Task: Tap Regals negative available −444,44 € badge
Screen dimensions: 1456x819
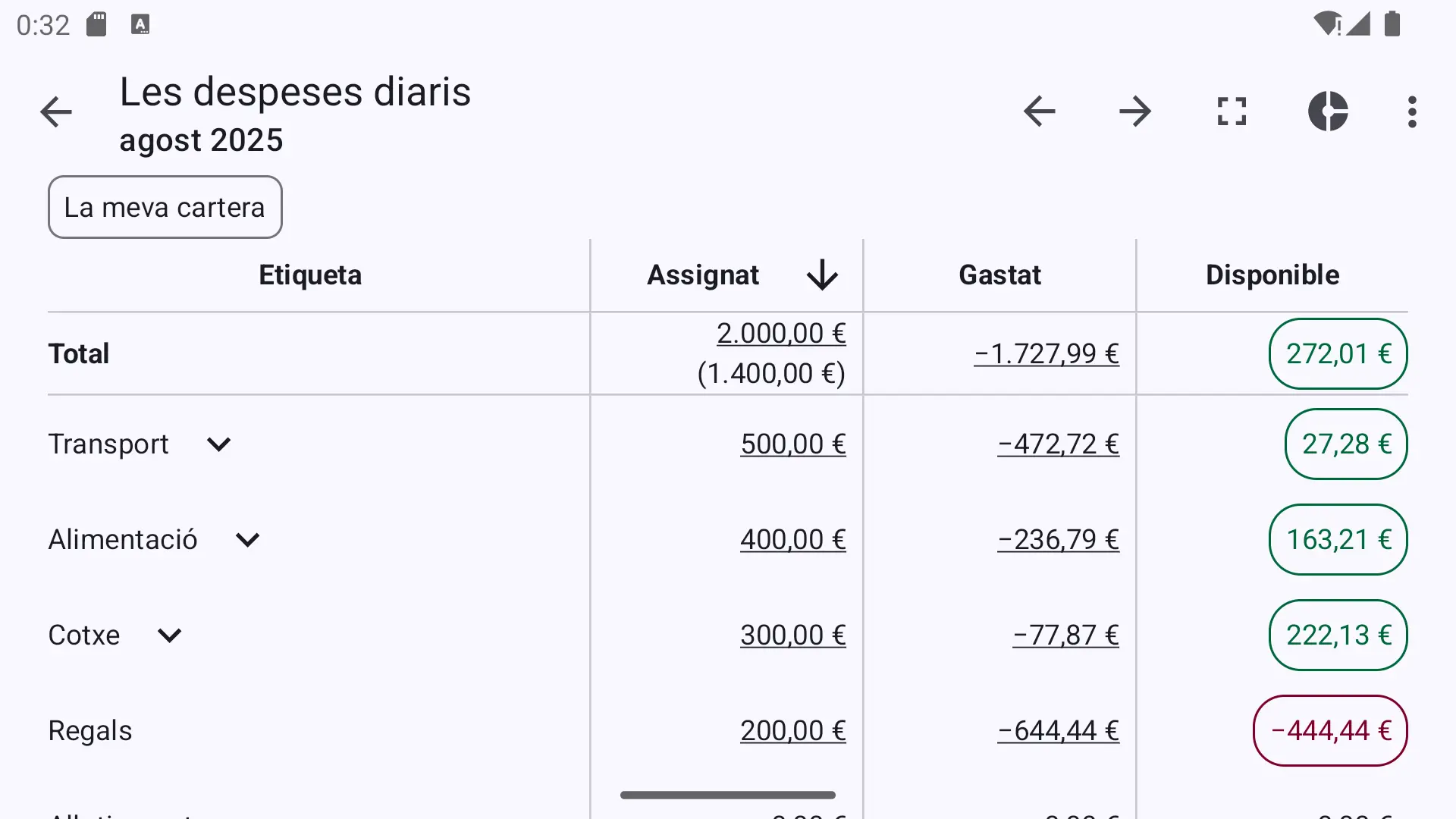Action: (1330, 731)
